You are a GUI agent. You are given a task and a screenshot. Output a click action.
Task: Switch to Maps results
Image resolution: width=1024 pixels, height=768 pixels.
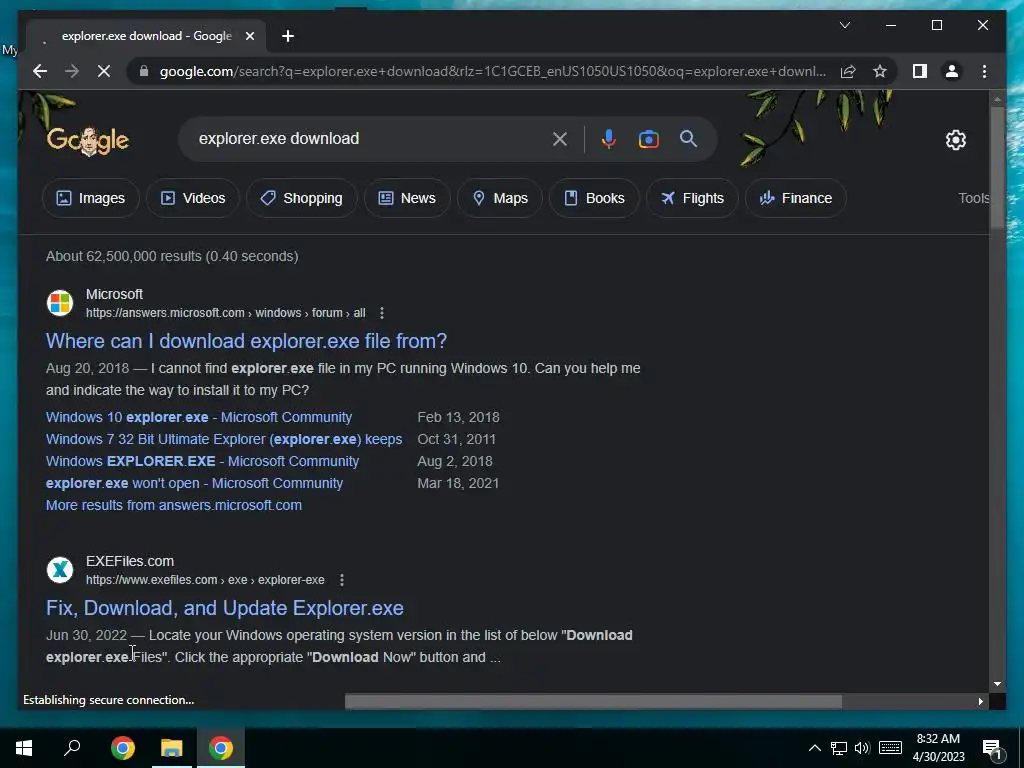pyautogui.click(x=500, y=198)
